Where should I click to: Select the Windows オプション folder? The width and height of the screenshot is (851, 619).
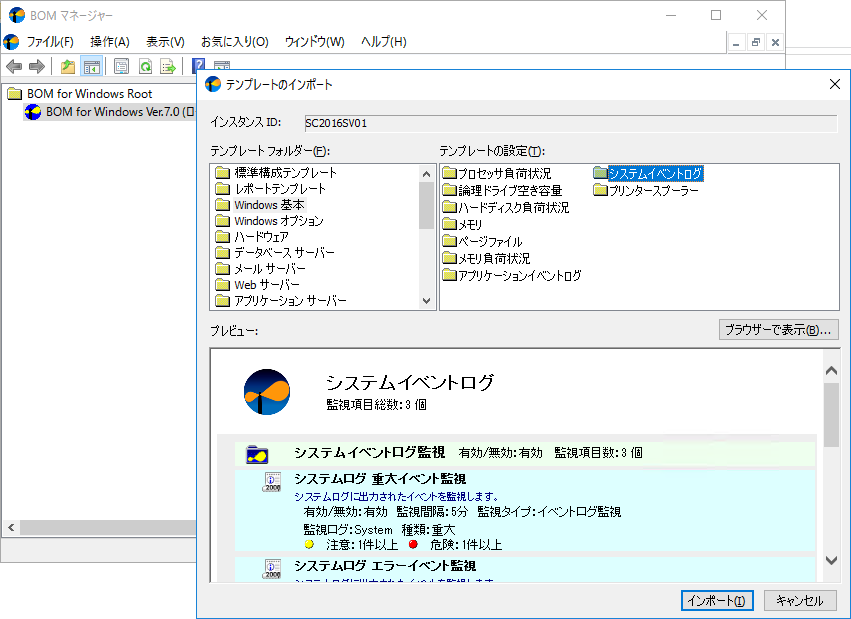coord(279,221)
